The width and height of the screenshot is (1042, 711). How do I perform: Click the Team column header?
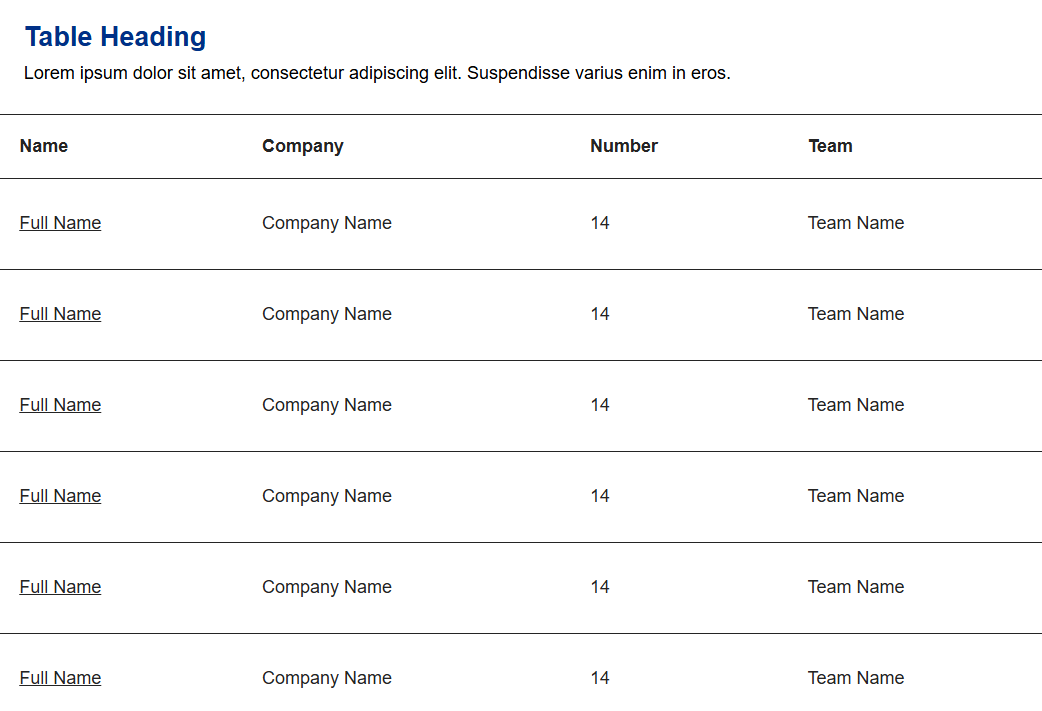pyautogui.click(x=830, y=146)
